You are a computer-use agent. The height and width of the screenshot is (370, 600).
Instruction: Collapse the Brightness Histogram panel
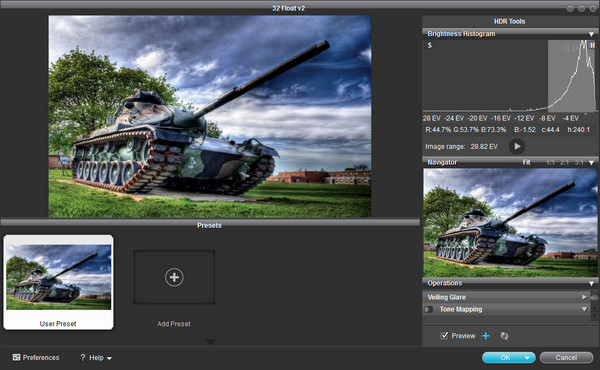(x=591, y=34)
